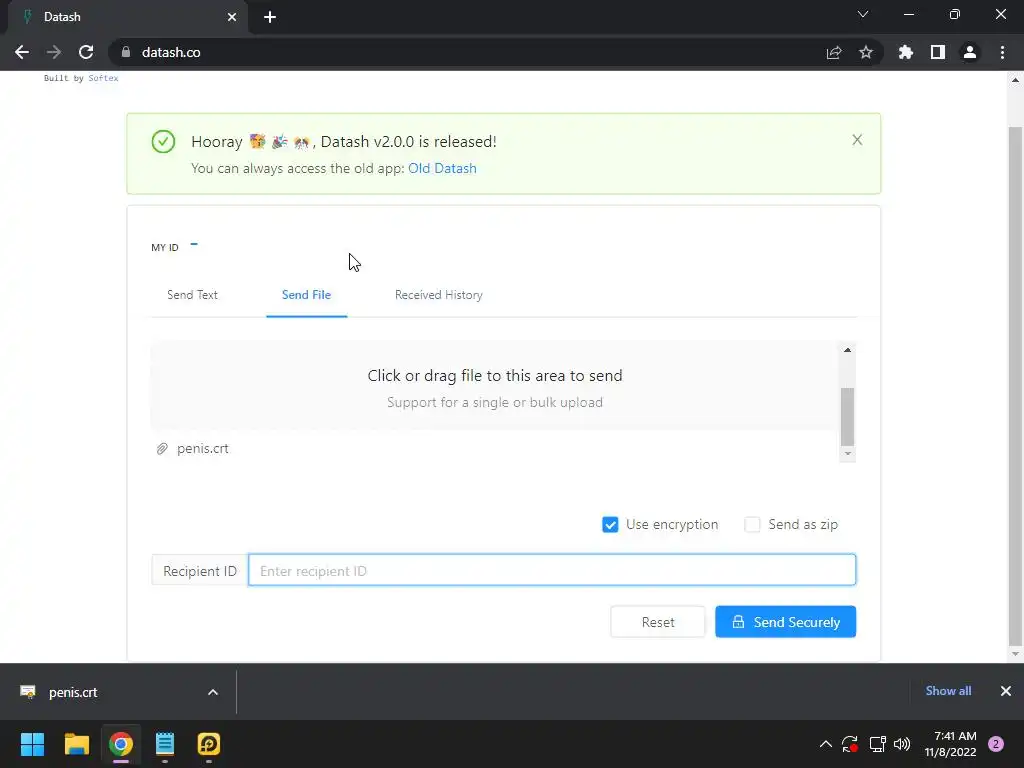Open the Notepad taskbar icon
Image resolution: width=1024 pixels, height=768 pixels.
pos(165,744)
